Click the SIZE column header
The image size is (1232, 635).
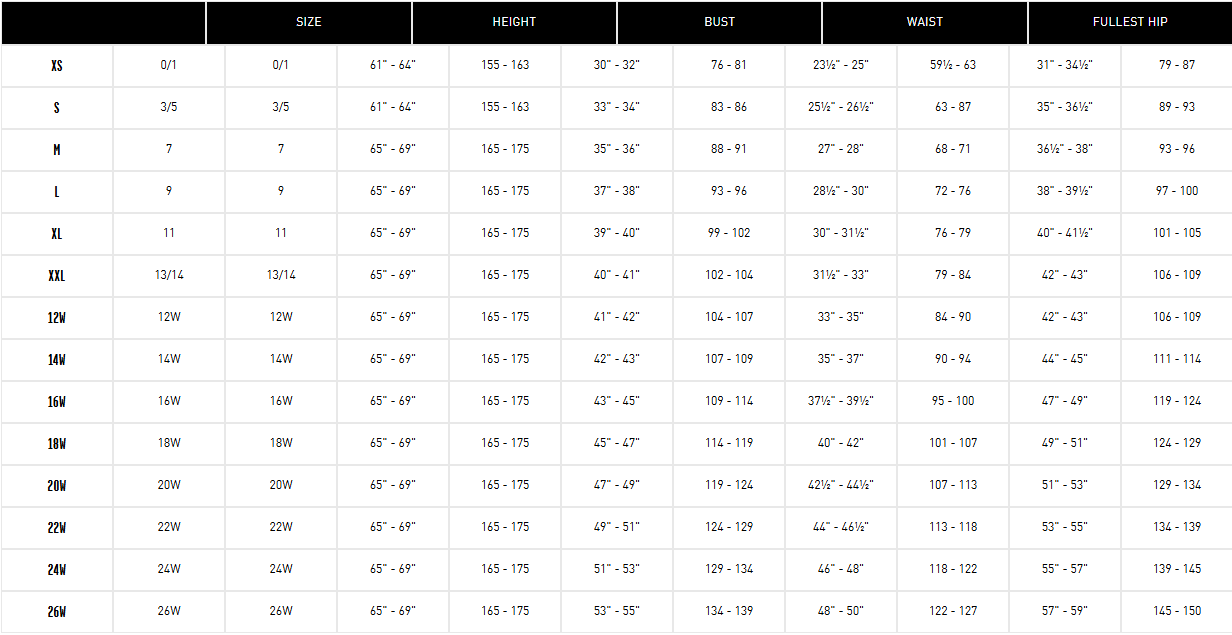click(x=309, y=22)
